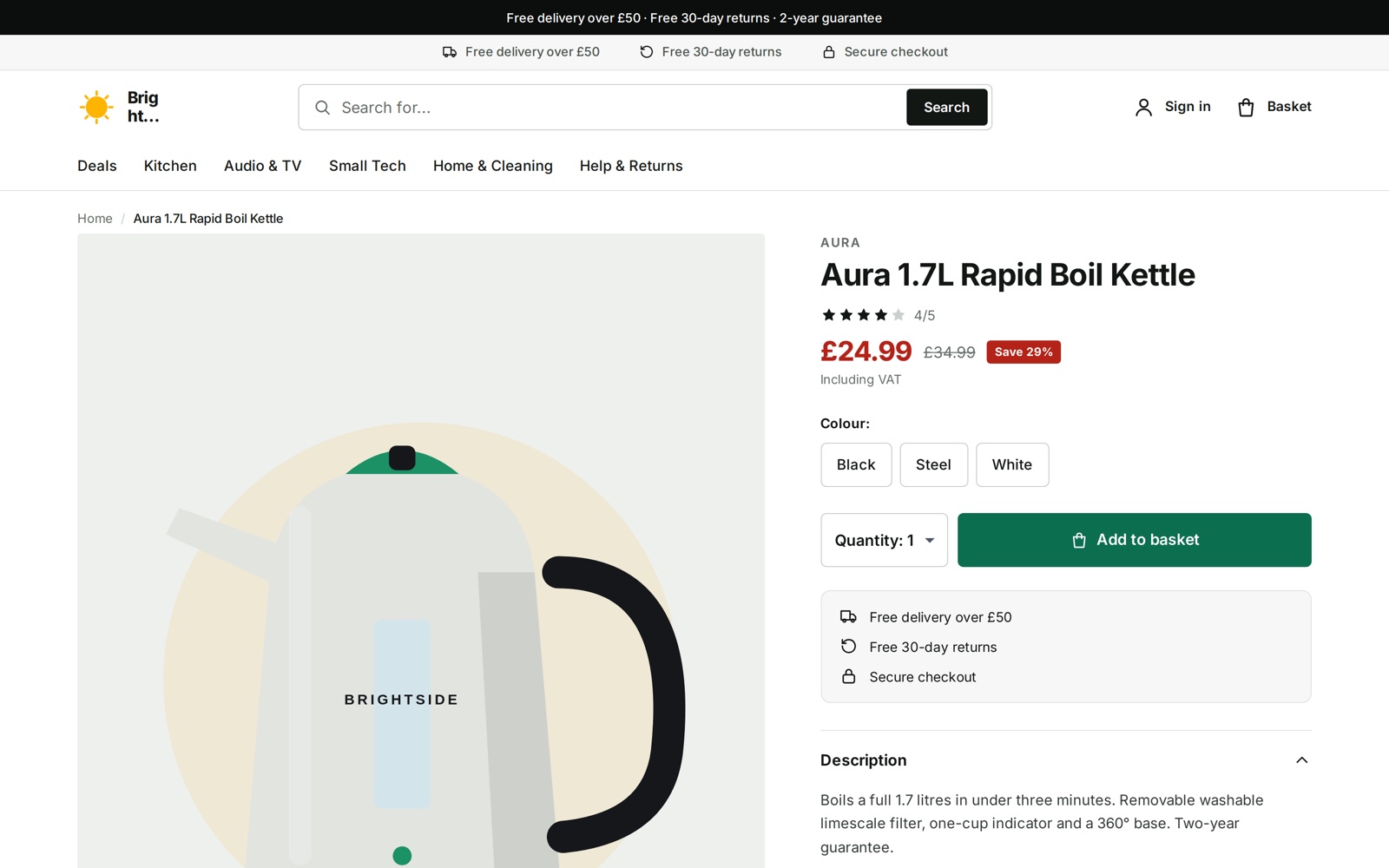Click the truck icon in the benefits box

pos(848,616)
